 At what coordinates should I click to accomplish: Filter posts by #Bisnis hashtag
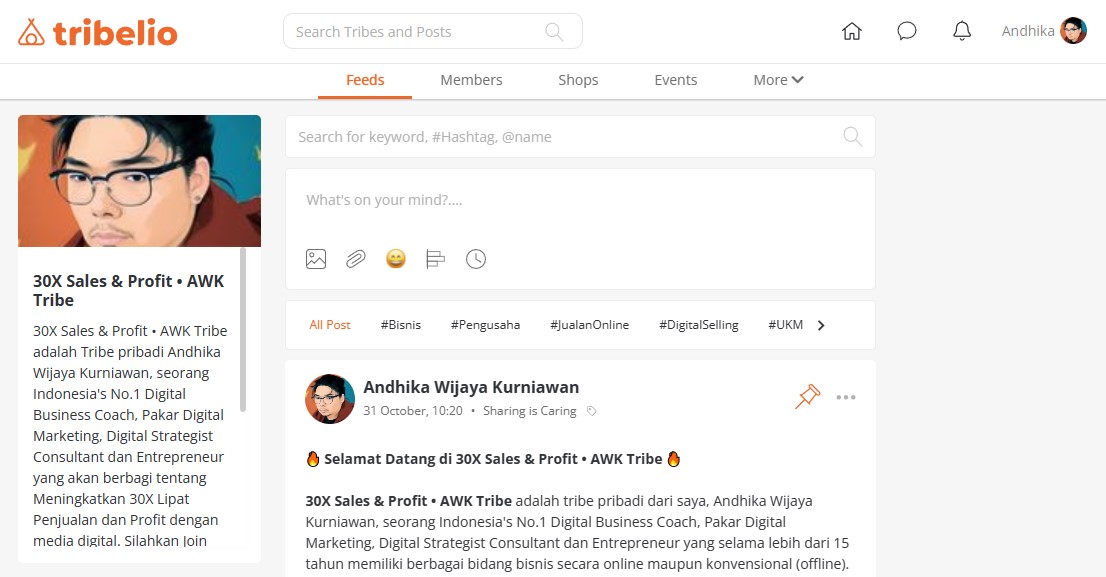click(x=401, y=325)
